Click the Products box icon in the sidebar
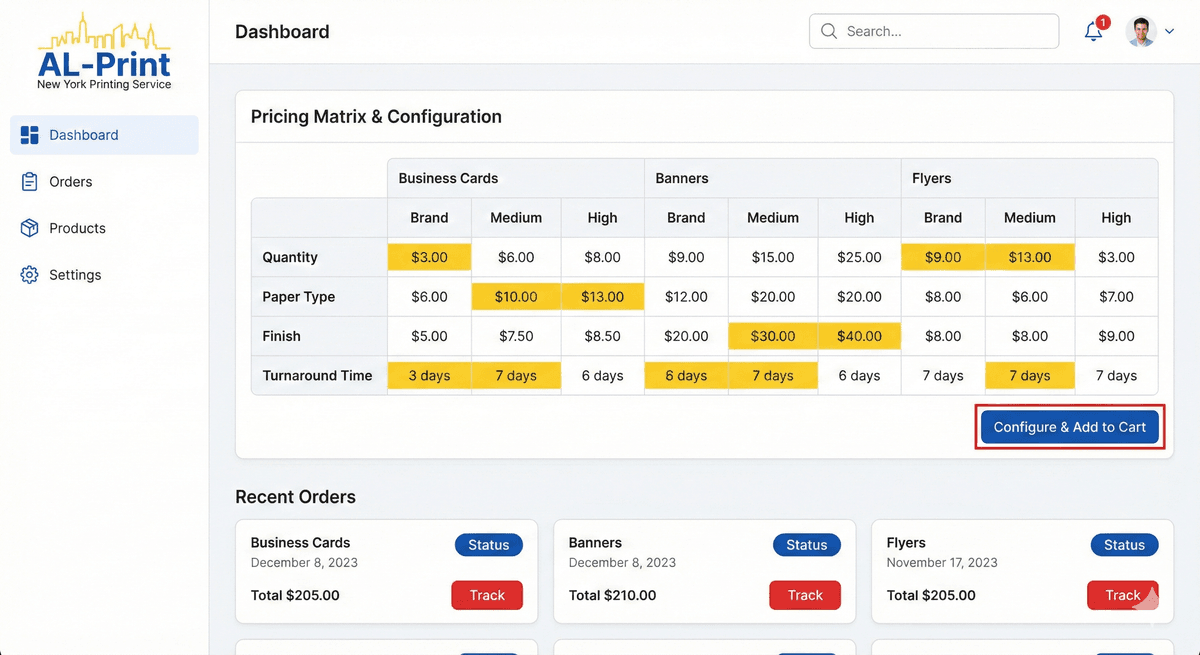 (31, 228)
